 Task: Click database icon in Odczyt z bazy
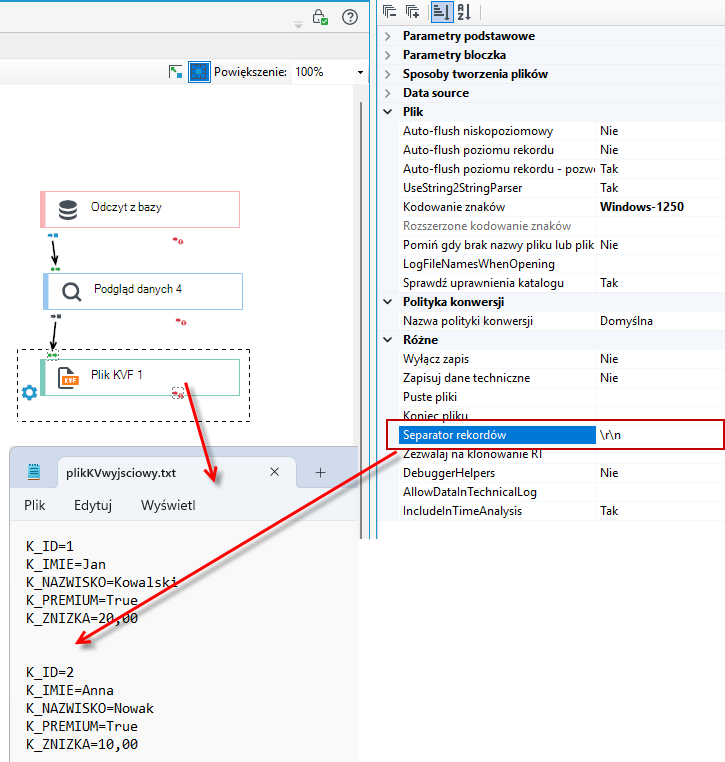point(68,210)
